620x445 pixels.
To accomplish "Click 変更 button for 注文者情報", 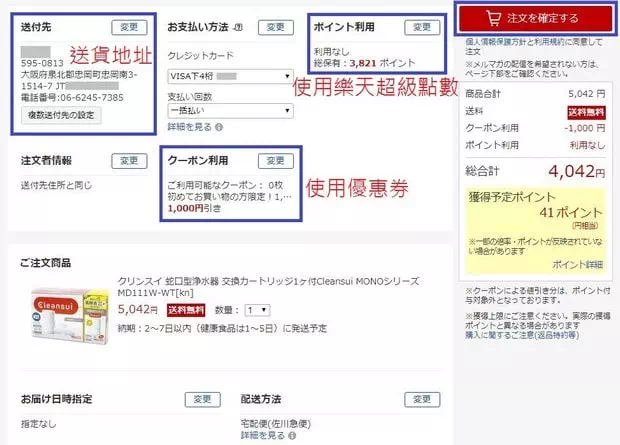I will coord(129,161).
